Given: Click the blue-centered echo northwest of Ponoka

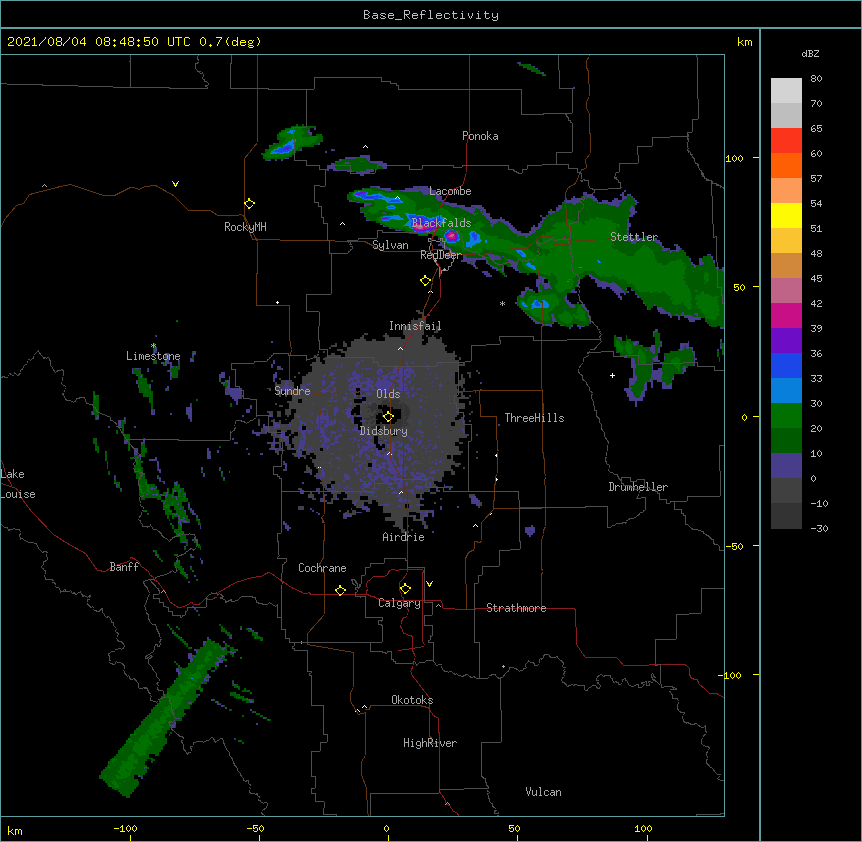Looking at the screenshot, I should pyautogui.click(x=291, y=143).
